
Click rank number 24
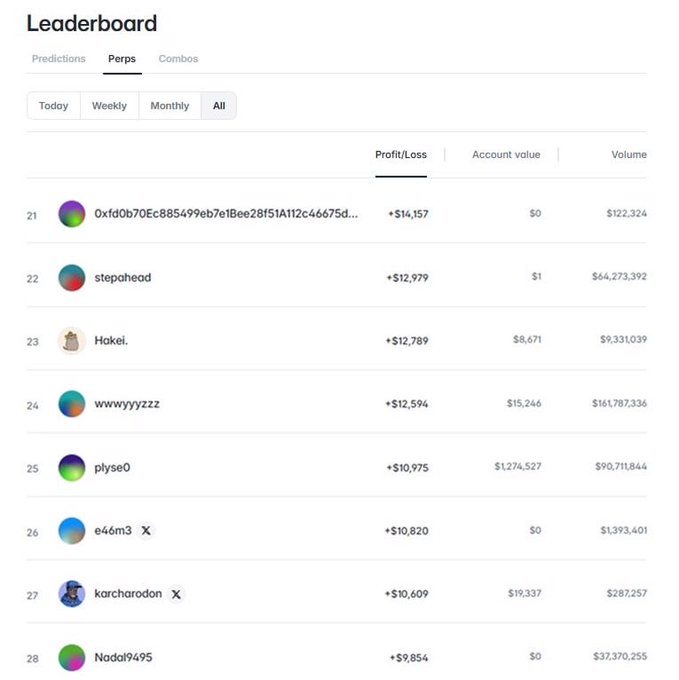click(33, 405)
